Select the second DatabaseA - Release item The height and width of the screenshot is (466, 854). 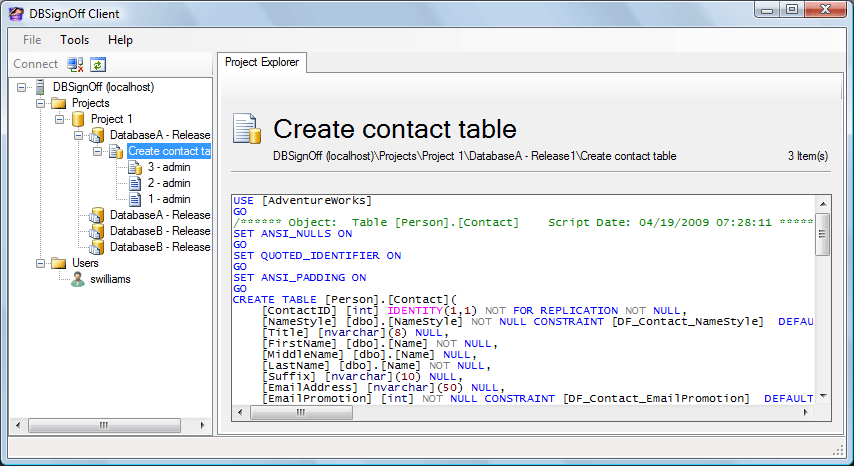click(x=160, y=215)
